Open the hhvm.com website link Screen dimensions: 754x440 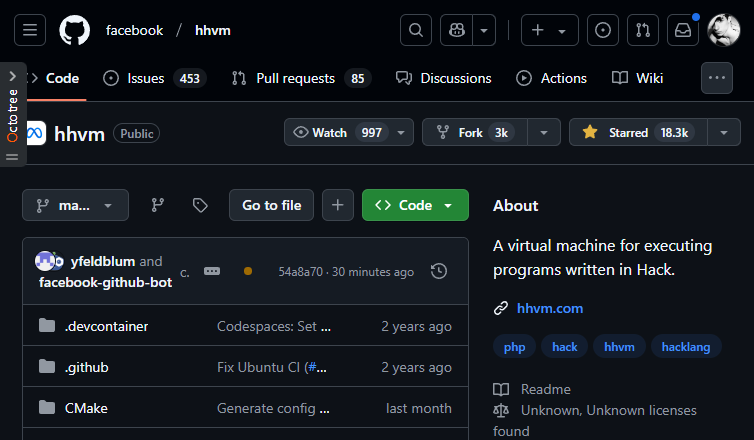pyautogui.click(x=549, y=308)
